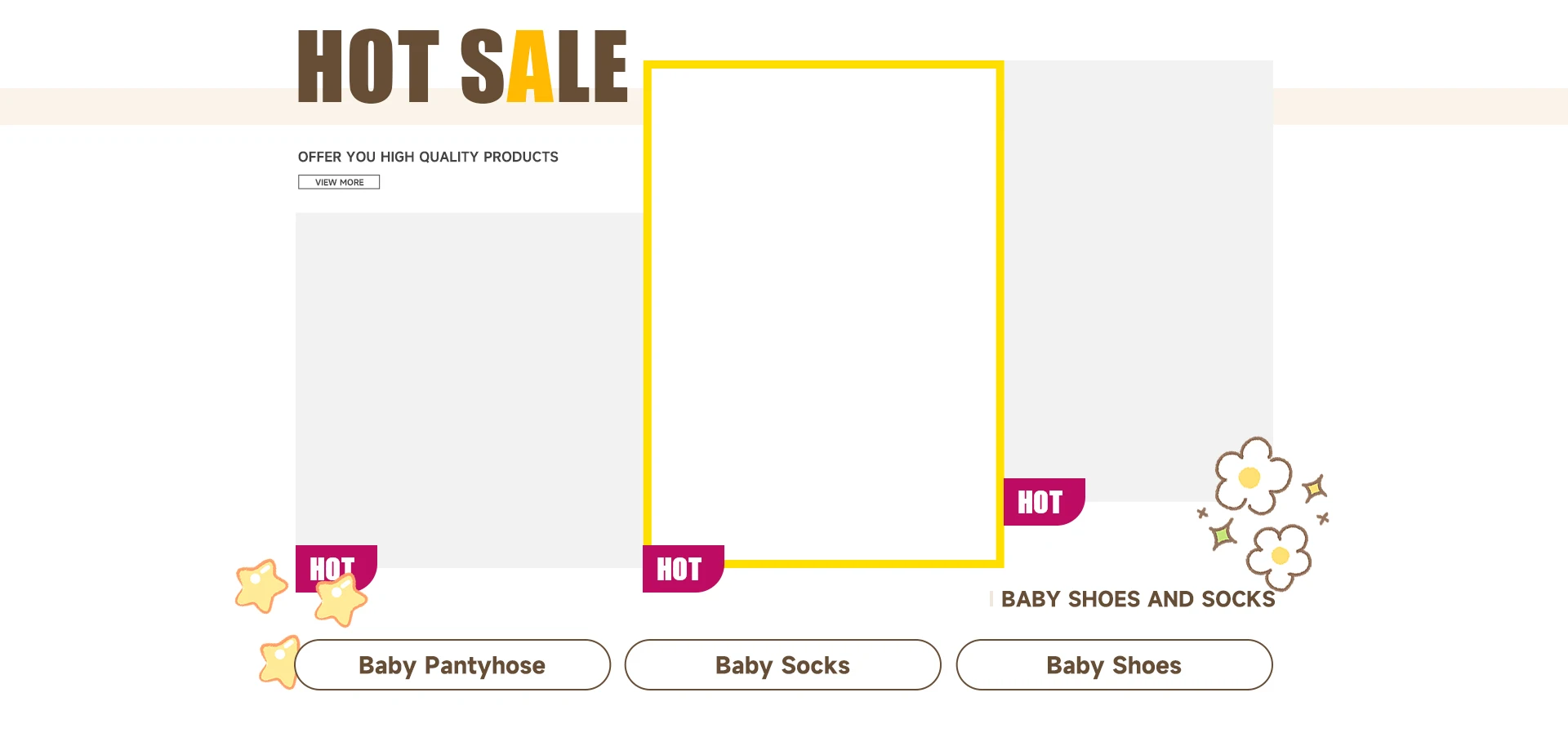1568x737 pixels.
Task: Click the upper white flower with yellow center
Action: point(1252,476)
